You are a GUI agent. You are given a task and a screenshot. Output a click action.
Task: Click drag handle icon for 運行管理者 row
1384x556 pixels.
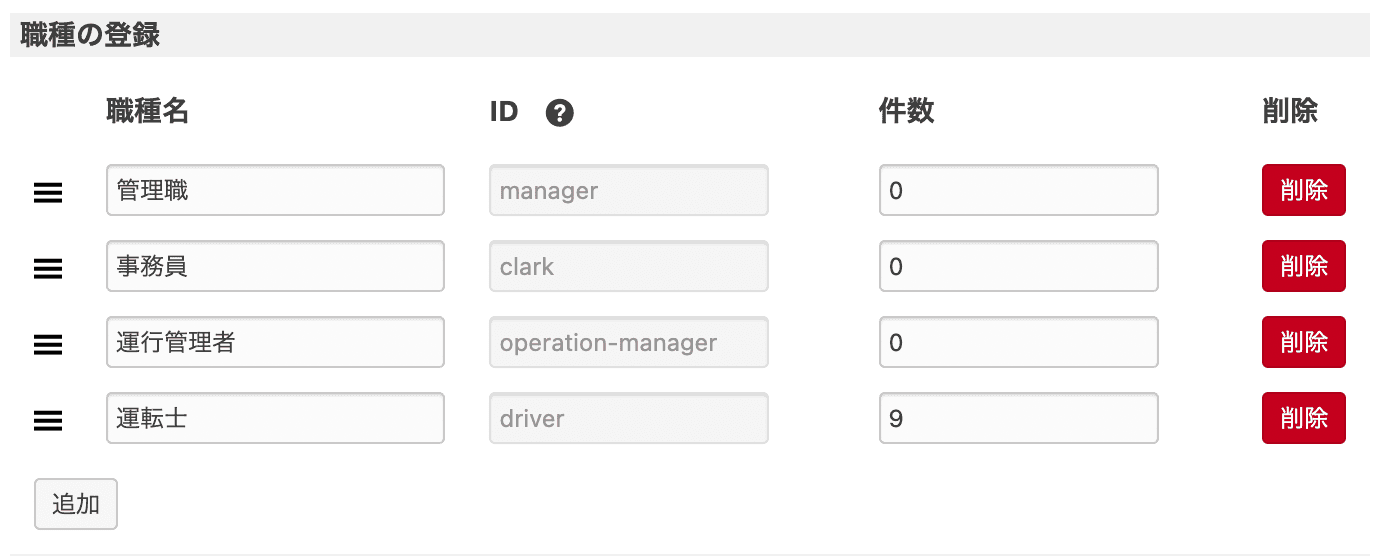48,344
